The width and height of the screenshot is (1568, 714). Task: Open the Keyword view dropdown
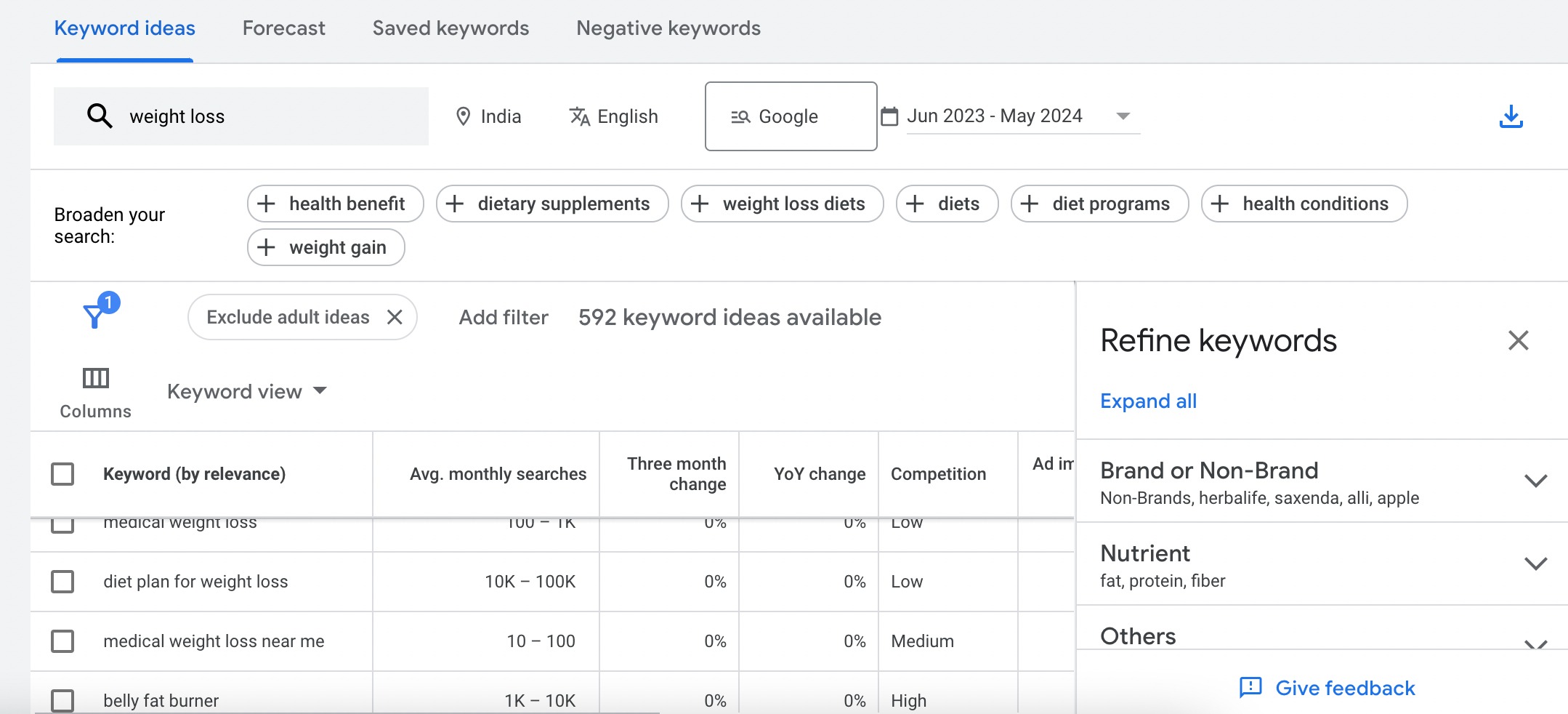(247, 391)
